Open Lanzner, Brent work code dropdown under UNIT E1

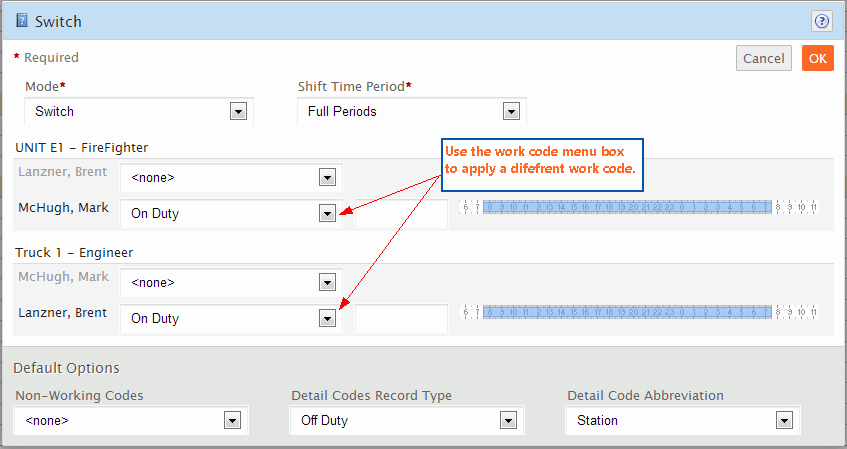click(x=326, y=178)
